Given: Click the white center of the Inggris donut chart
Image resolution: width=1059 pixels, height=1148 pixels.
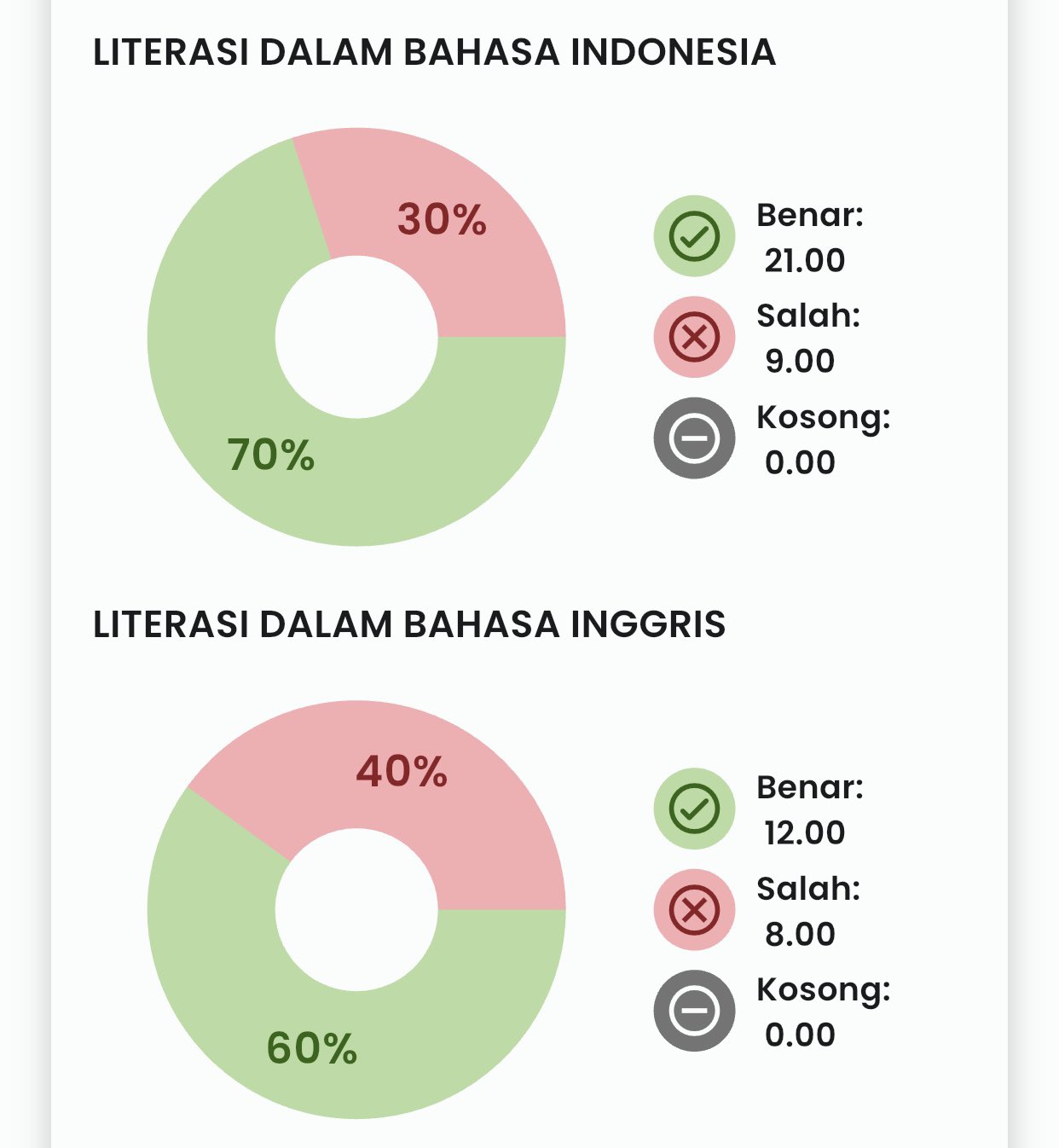Looking at the screenshot, I should (356, 910).
